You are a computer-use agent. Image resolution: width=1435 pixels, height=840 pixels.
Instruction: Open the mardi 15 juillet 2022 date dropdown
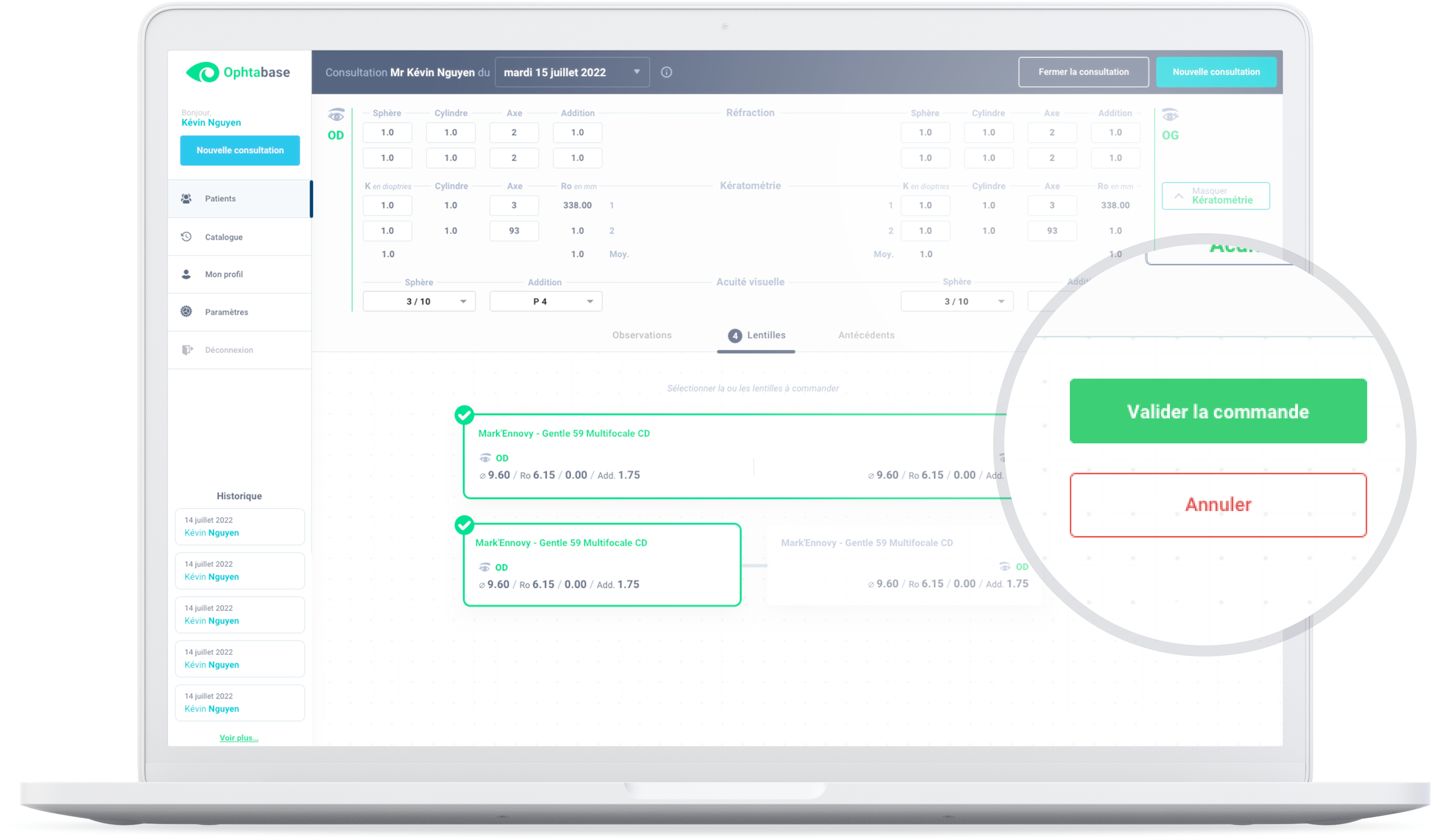point(572,72)
